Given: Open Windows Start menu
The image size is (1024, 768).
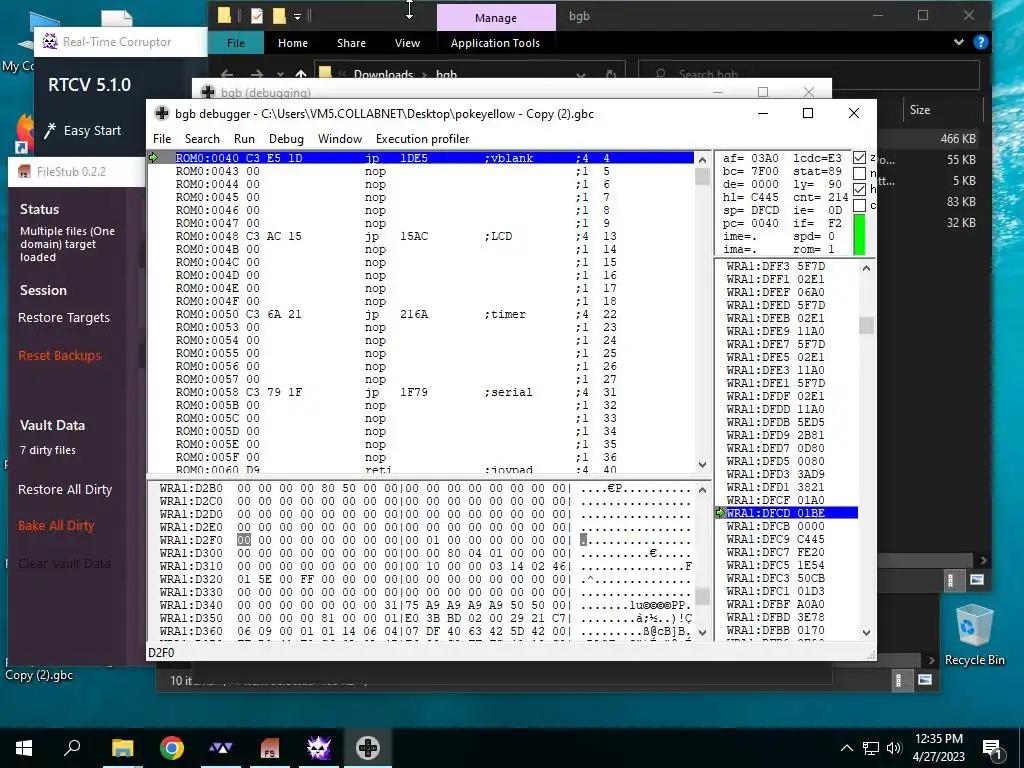Looking at the screenshot, I should point(24,748).
